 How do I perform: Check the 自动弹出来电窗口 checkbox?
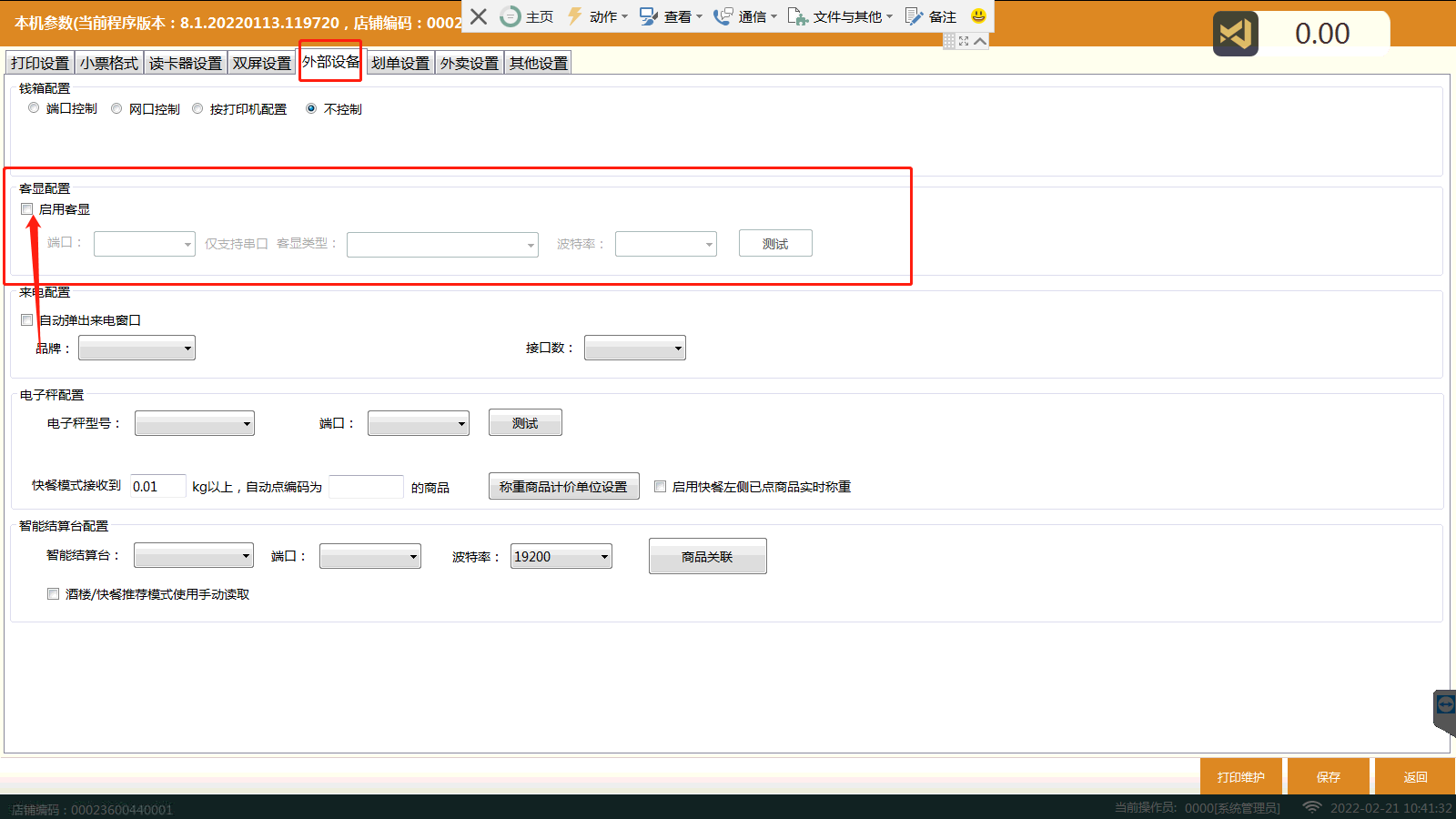[x=27, y=320]
